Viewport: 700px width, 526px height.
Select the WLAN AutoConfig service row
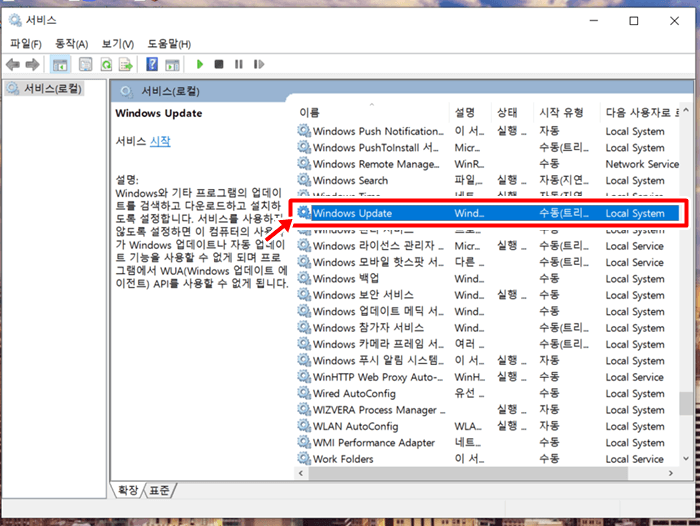(488, 426)
